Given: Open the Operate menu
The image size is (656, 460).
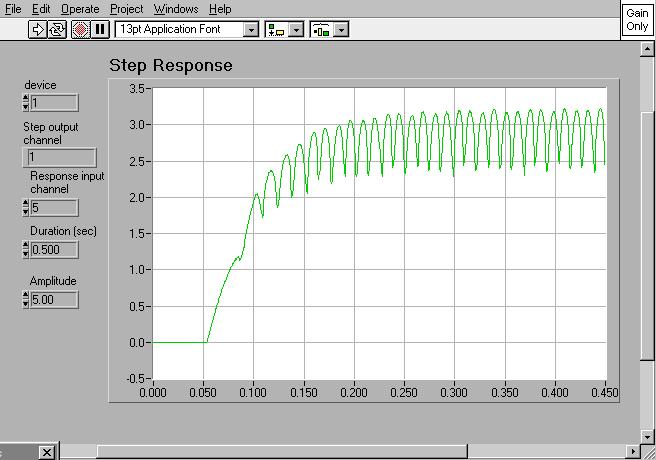Looking at the screenshot, I should coord(80,9).
